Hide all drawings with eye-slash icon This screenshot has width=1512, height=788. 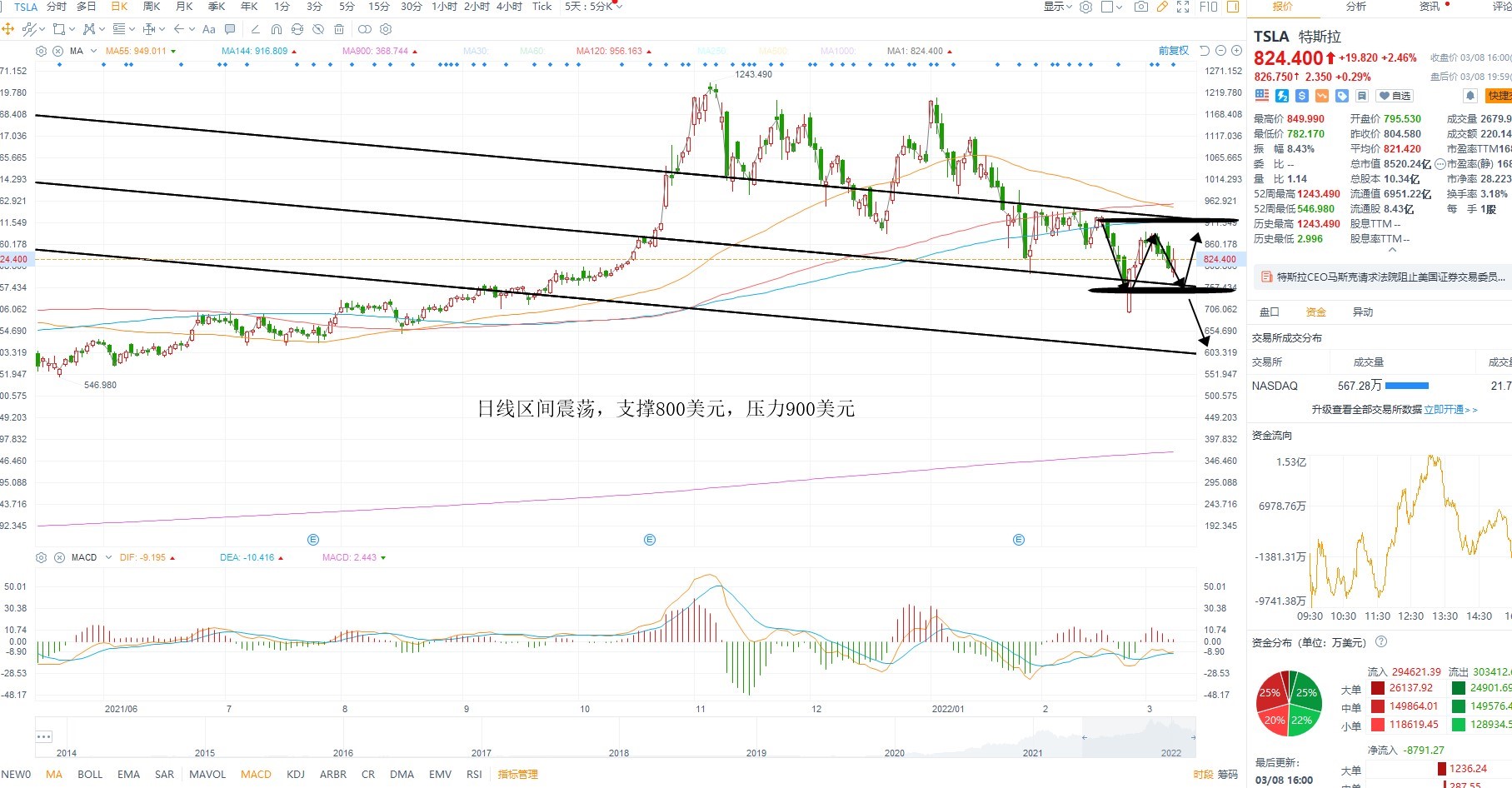tap(318, 29)
